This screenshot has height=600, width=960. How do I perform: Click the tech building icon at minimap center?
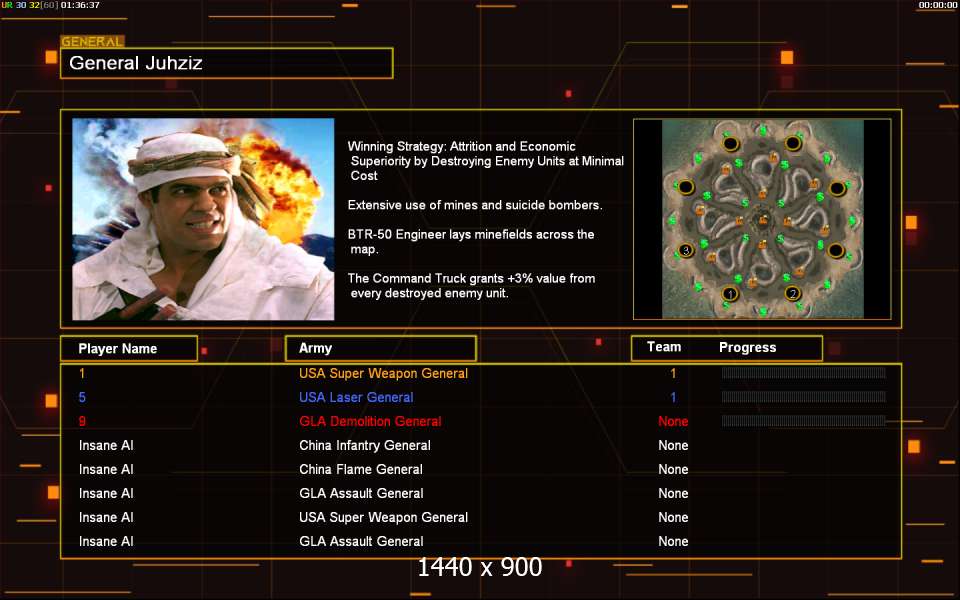763,219
